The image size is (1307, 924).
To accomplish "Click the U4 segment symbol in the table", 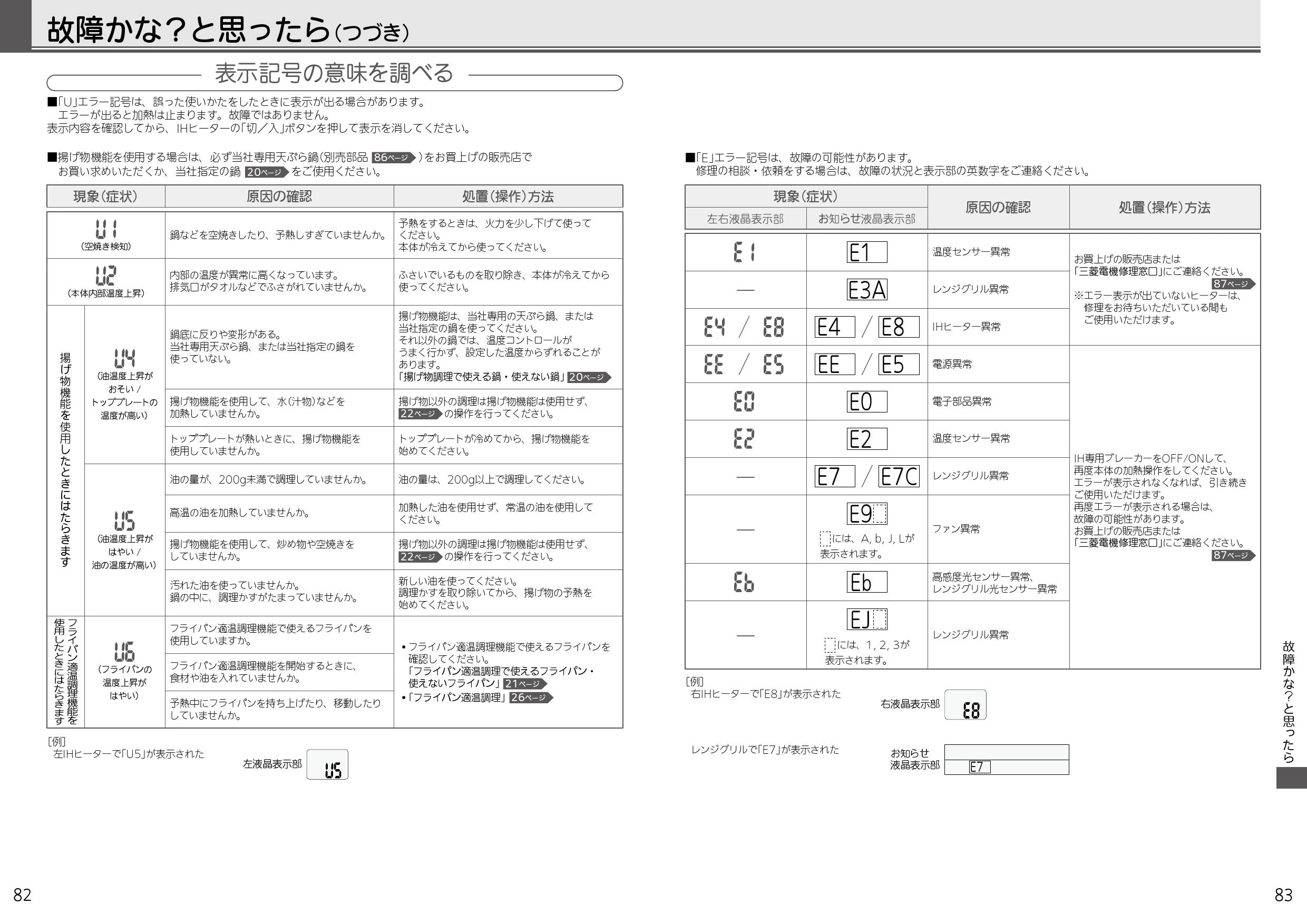I will click(125, 359).
